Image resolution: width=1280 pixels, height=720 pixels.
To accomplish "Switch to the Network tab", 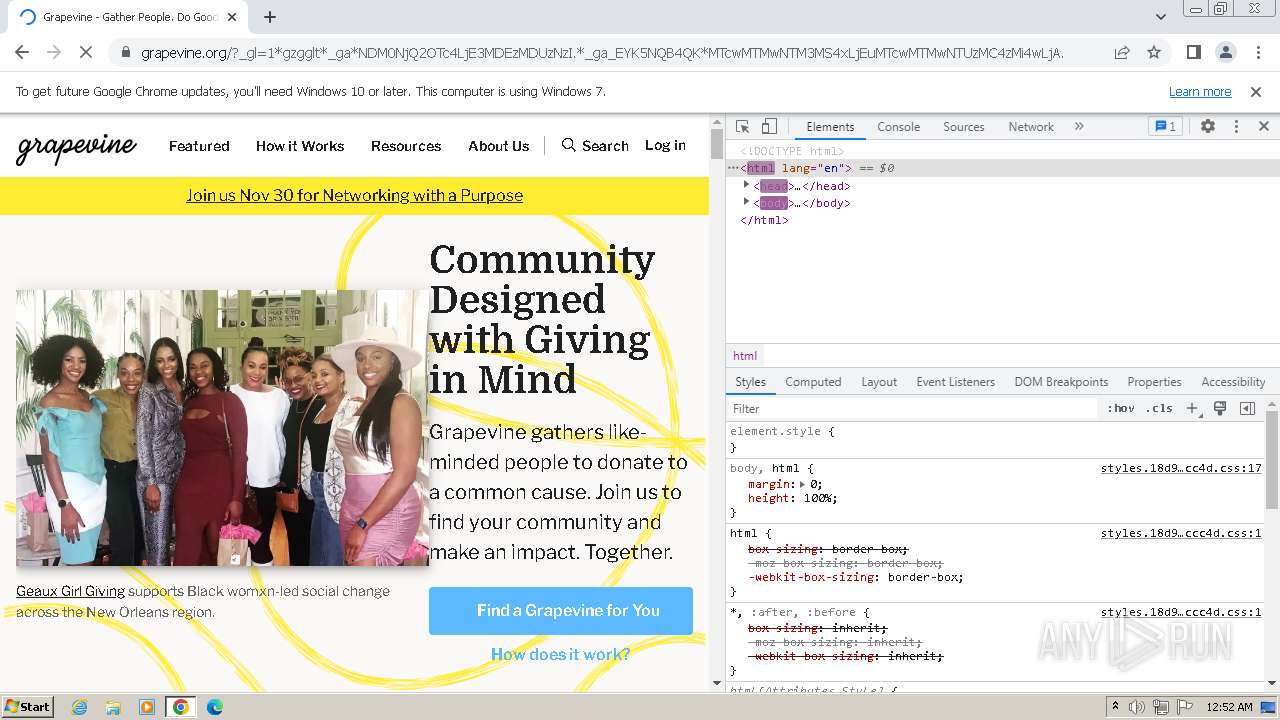I will pyautogui.click(x=1031, y=126).
